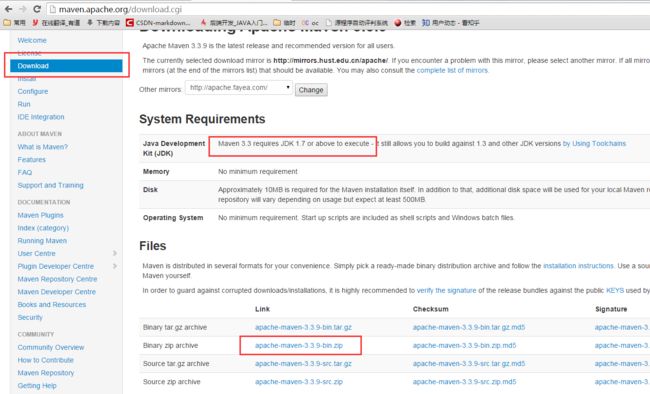This screenshot has width=650, height=394.
Task: Click 'Binary zip archive' row label
Action: pos(170,345)
